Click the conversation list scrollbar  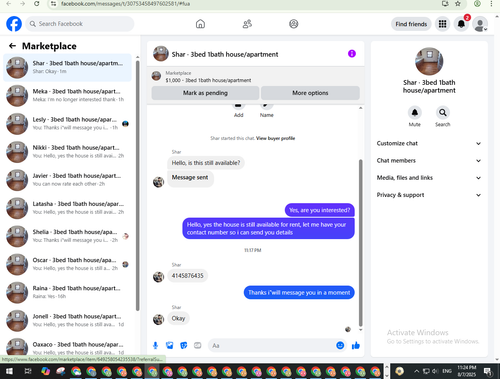point(137,186)
